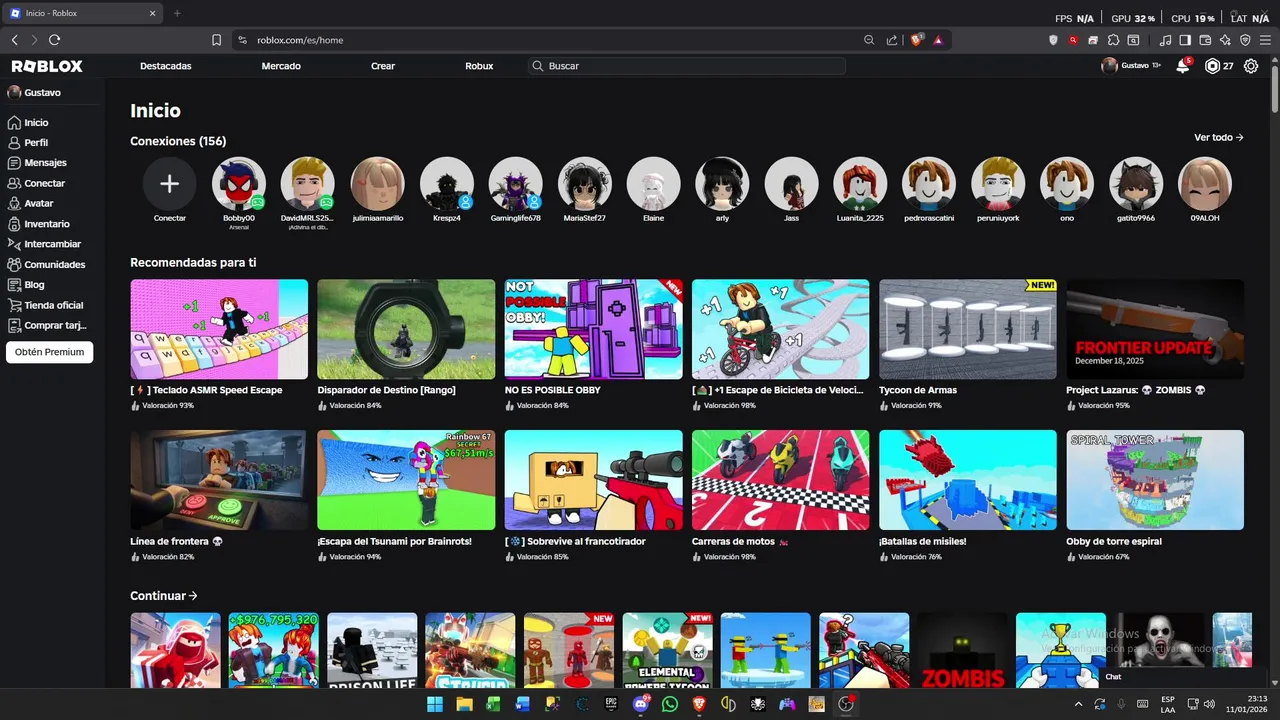1280x720 pixels.
Task: Open the Continuar section link
Action: click(164, 596)
